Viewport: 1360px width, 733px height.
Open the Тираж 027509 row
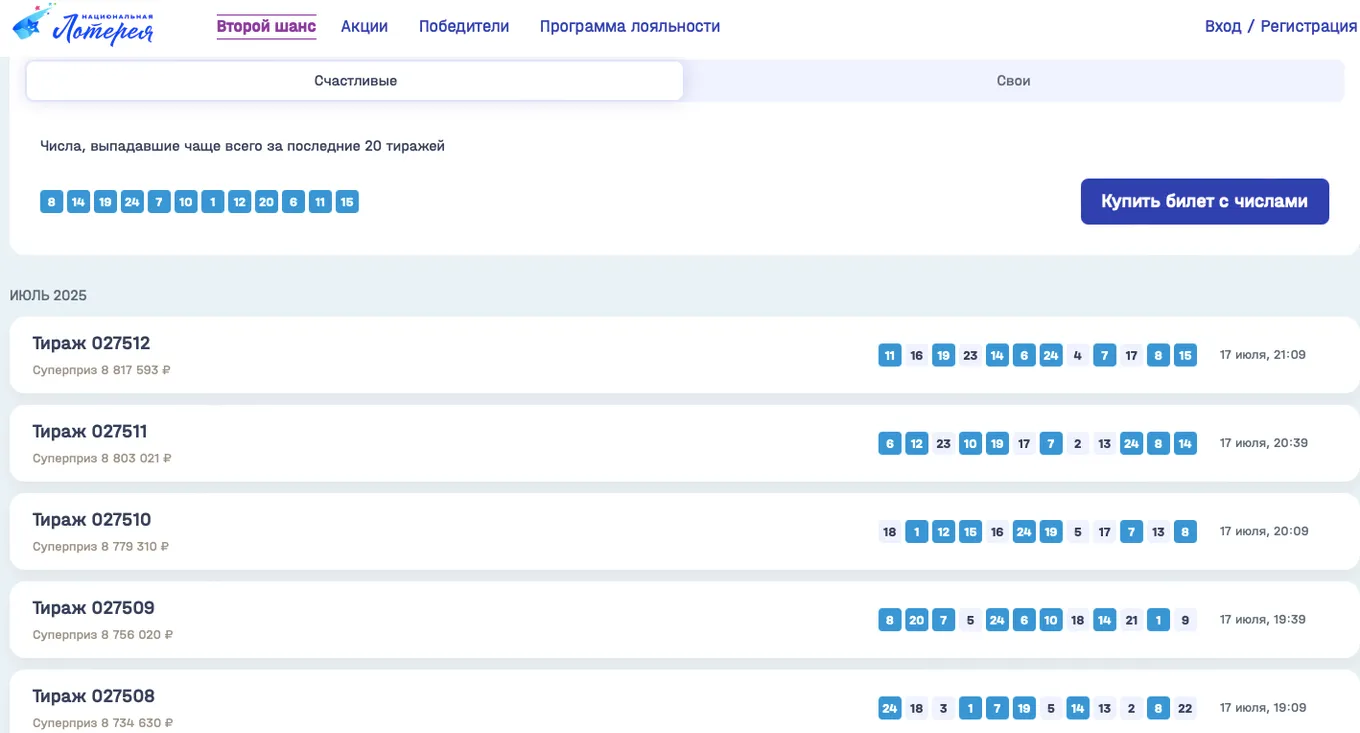click(x=684, y=619)
